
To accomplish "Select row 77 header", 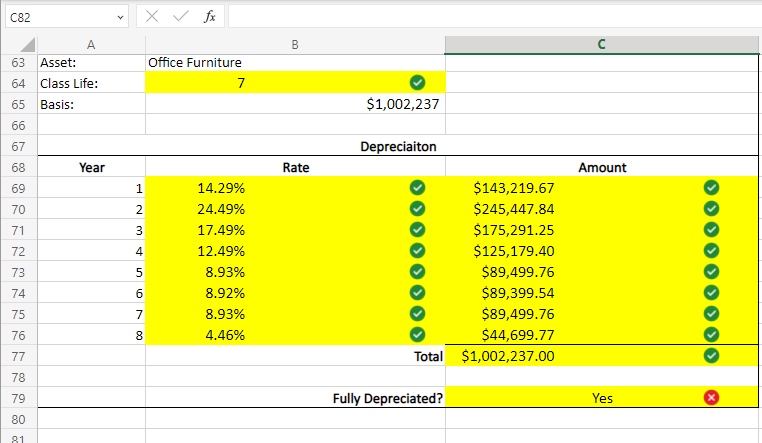I will click(18, 356).
